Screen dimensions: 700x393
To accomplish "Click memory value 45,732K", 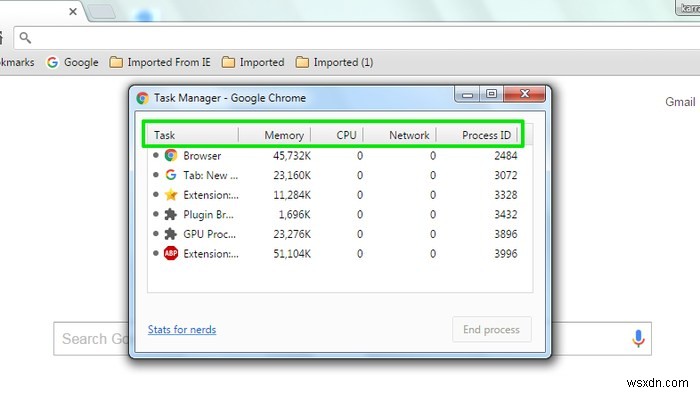I will point(292,155).
